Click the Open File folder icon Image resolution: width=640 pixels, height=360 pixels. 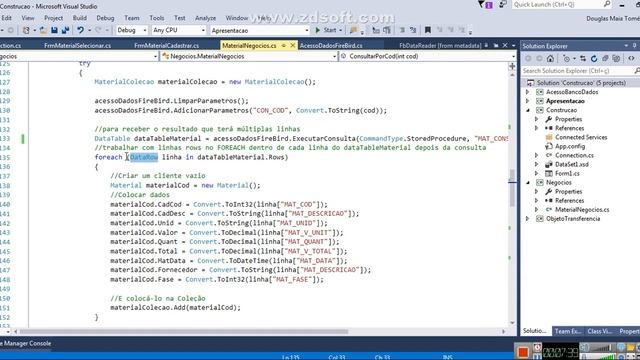(x=43, y=30)
